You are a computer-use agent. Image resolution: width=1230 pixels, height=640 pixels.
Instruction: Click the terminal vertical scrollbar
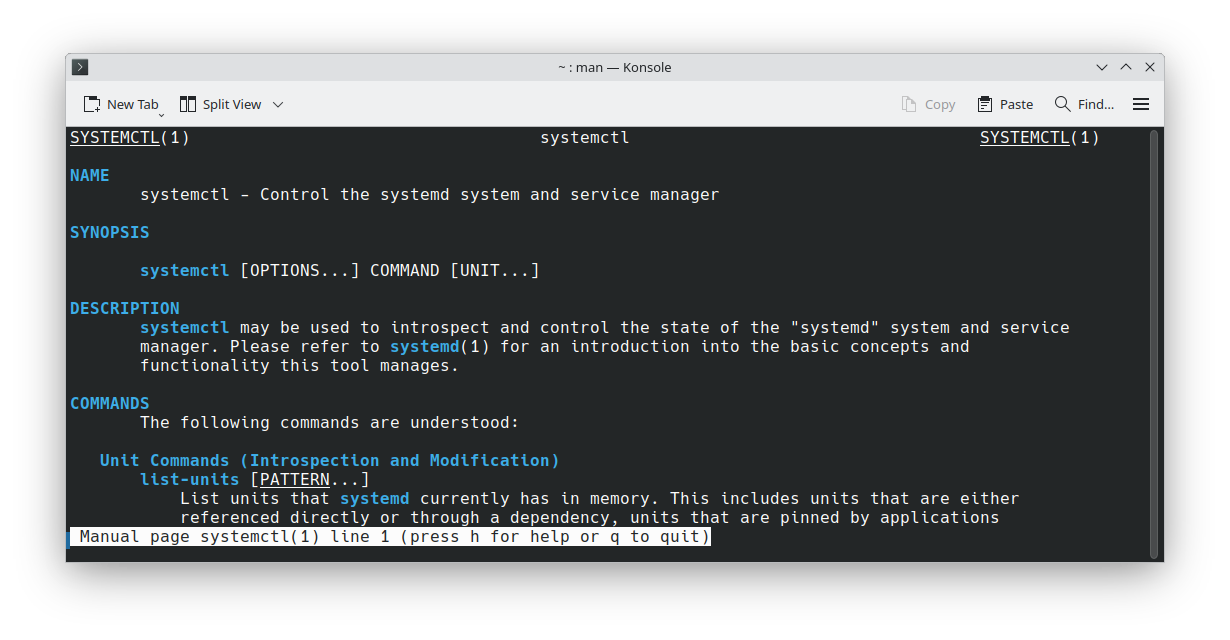[1153, 340]
